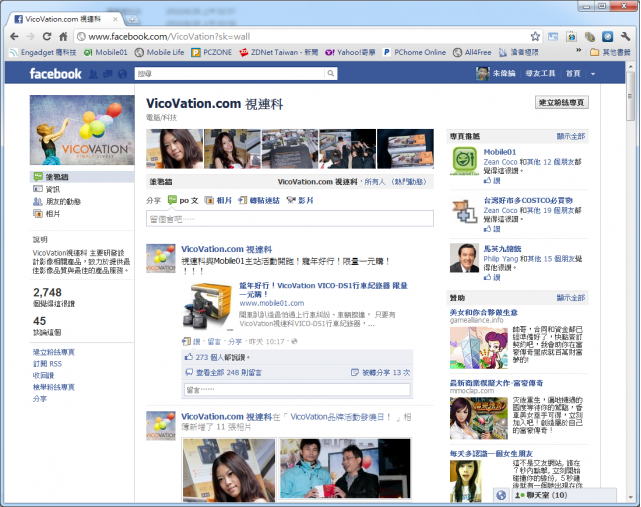Screen dimensions: 641x507
Task: Go back with the browser back arrow
Action: coord(14,36)
